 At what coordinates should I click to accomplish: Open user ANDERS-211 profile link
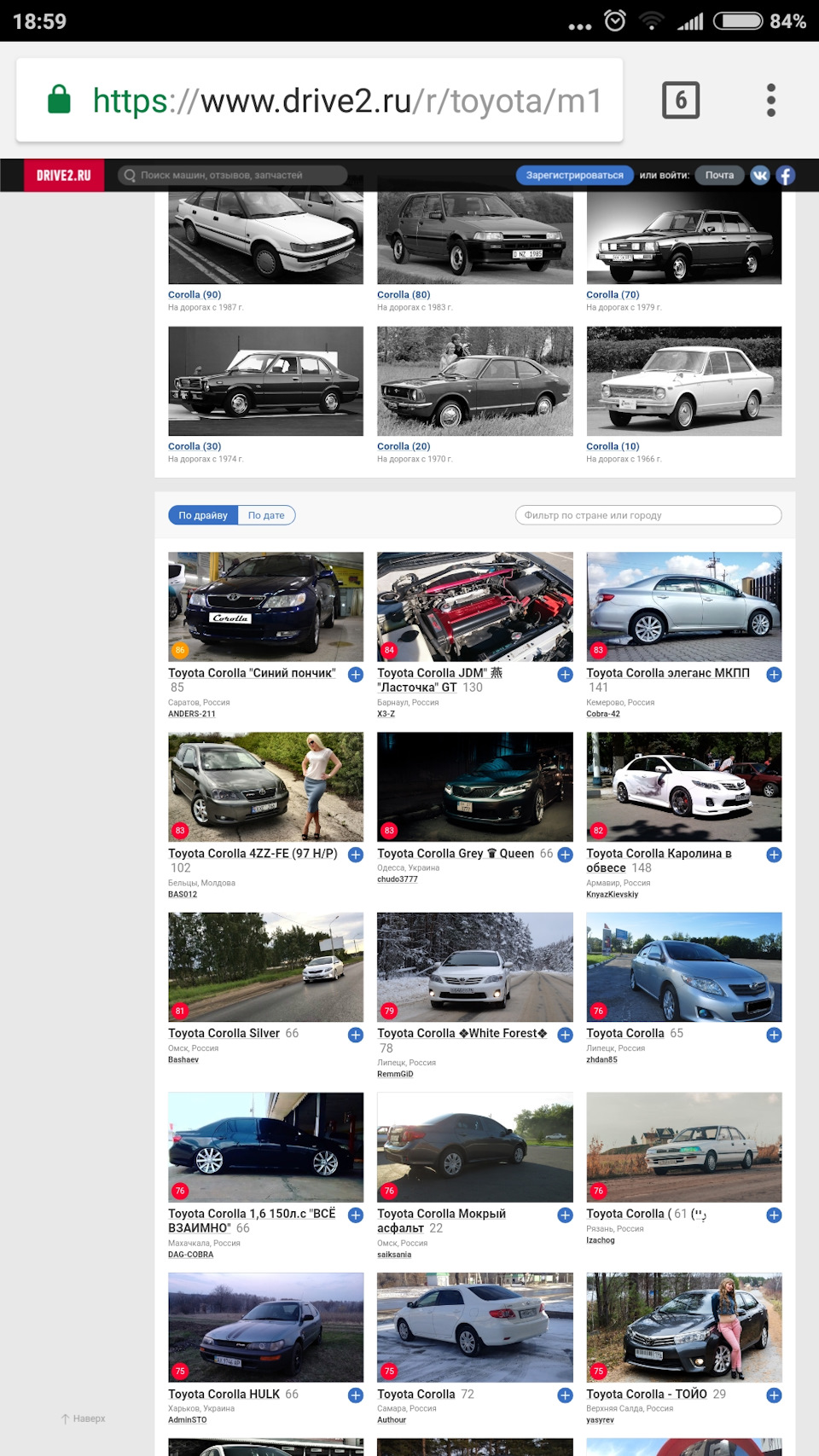tap(191, 714)
